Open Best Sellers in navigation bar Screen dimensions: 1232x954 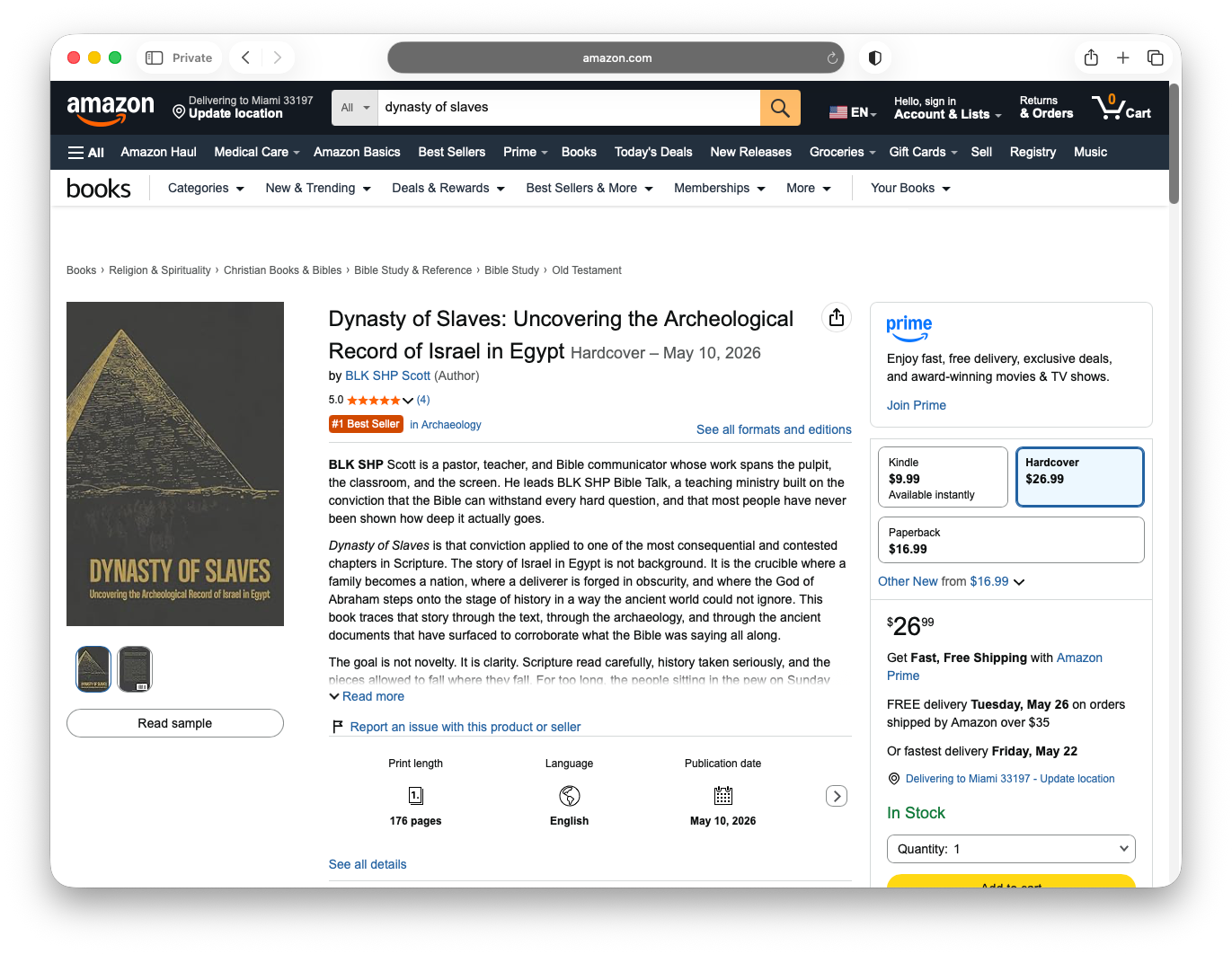(x=452, y=152)
